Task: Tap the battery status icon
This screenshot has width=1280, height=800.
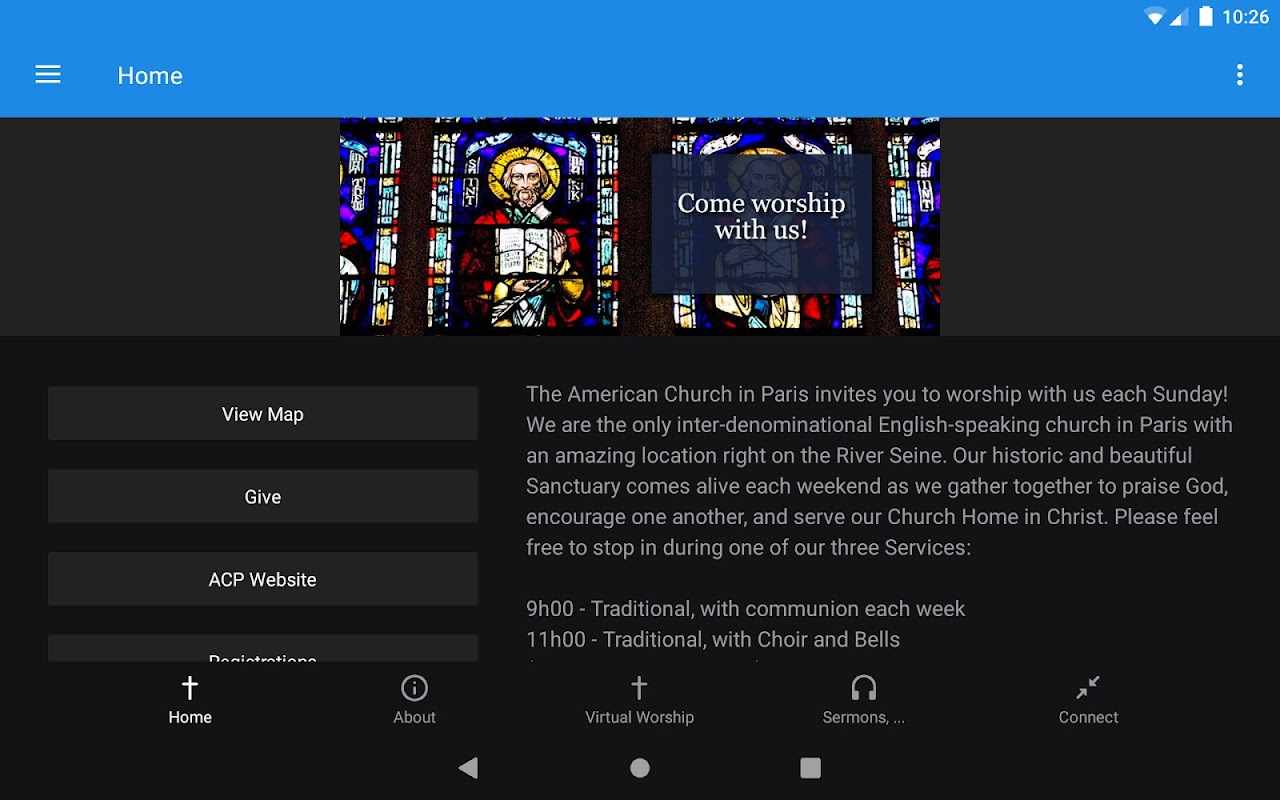Action: pos(1206,17)
